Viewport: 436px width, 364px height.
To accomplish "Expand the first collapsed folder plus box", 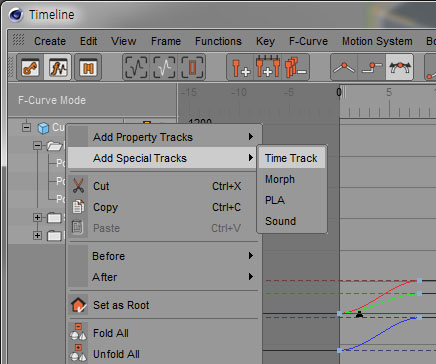I will click(37, 217).
